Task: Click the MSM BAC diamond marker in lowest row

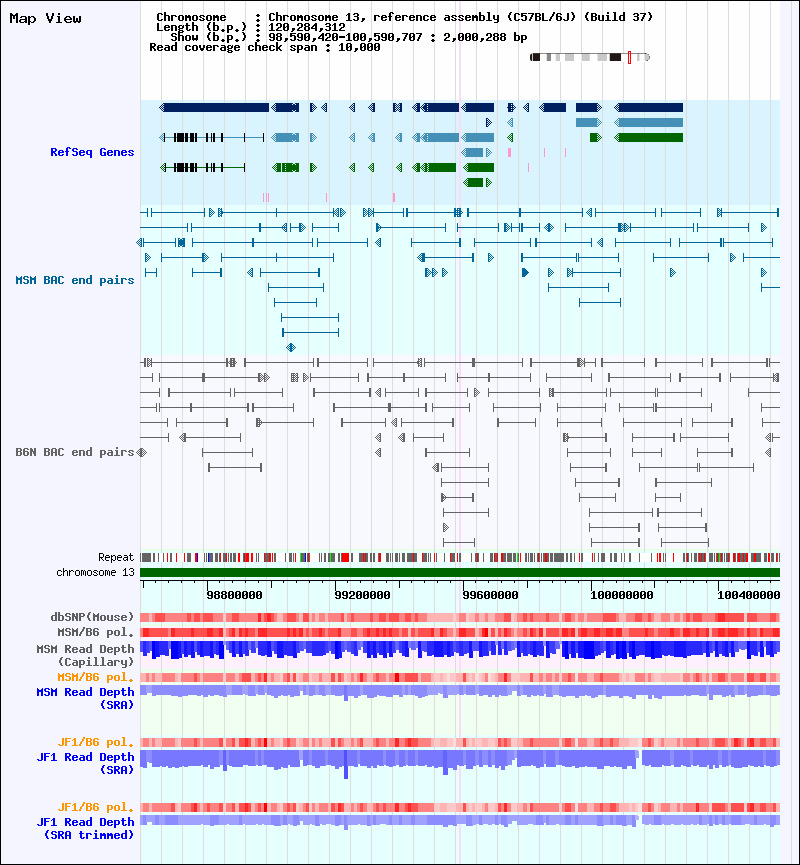Action: (x=291, y=348)
